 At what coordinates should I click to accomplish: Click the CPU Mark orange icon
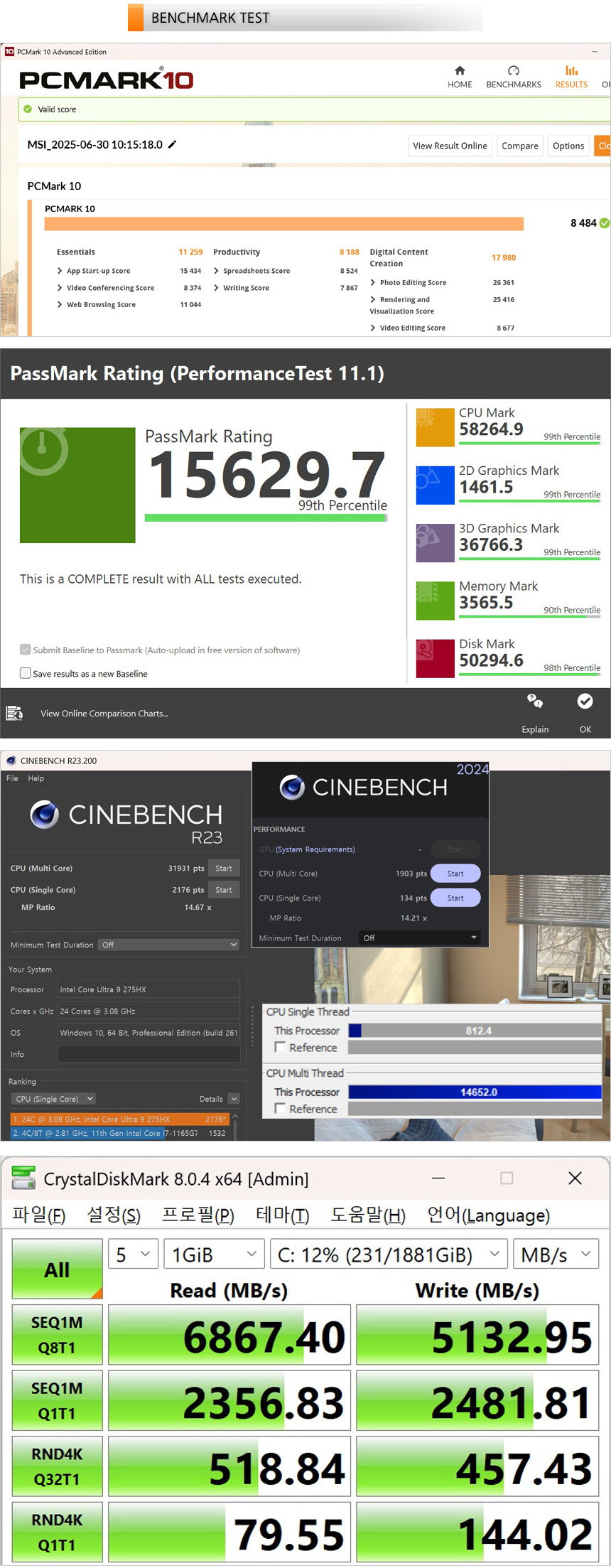click(x=435, y=427)
